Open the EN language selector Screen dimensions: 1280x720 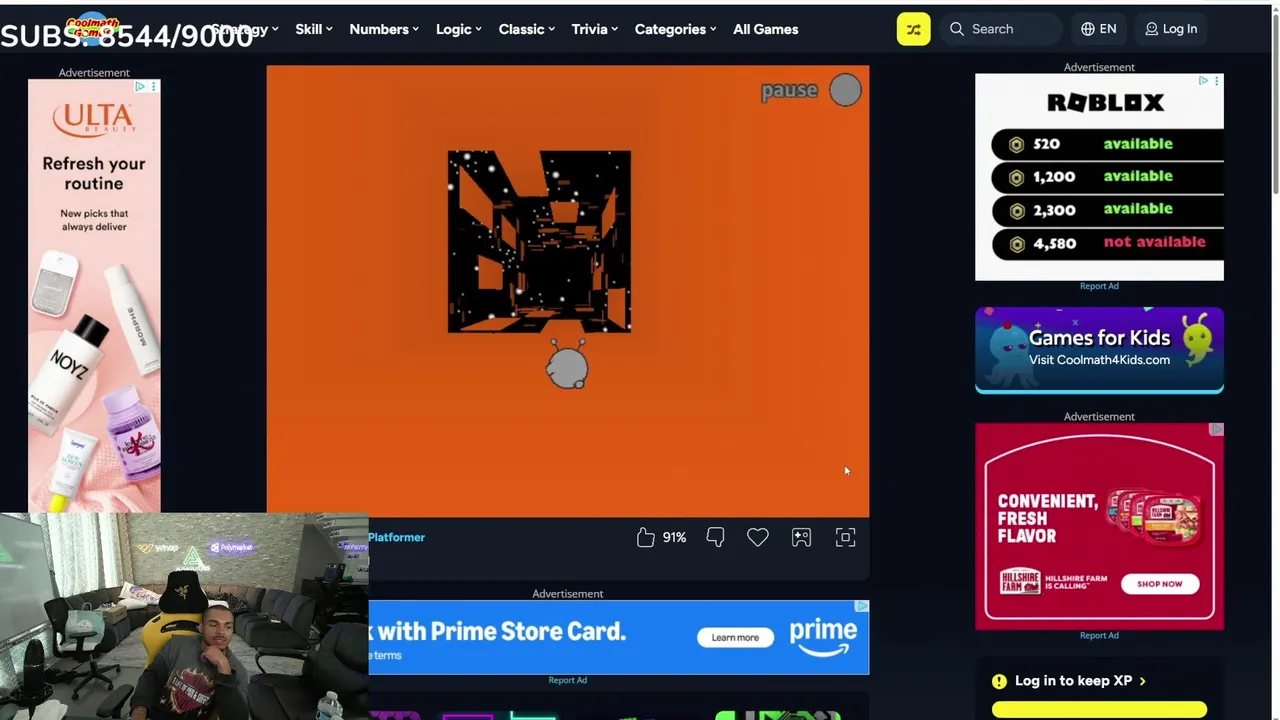pos(1098,29)
